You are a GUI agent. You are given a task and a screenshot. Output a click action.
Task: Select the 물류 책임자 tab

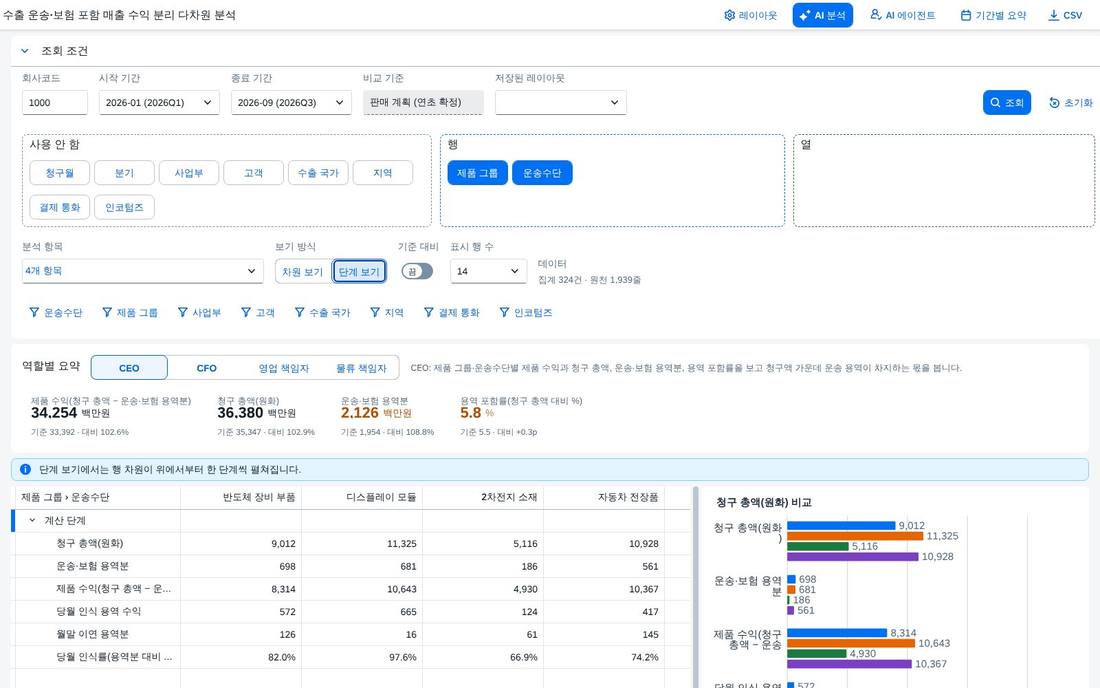pyautogui.click(x=361, y=368)
